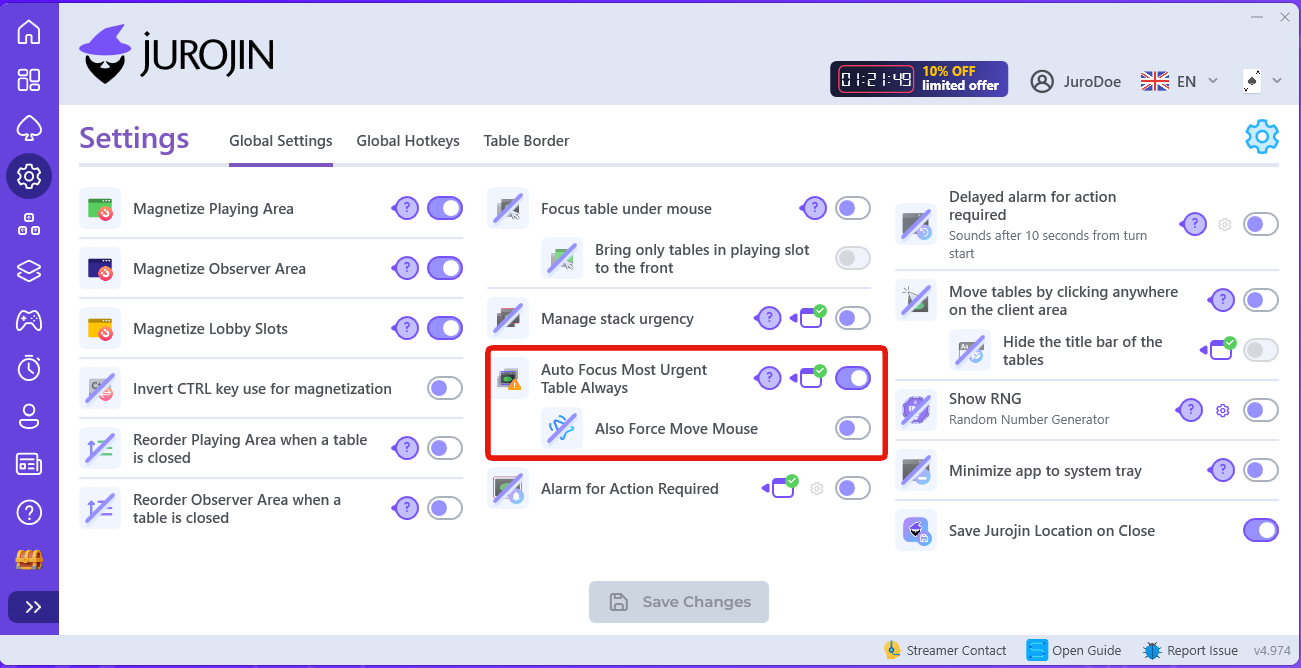1301x668 pixels.
Task: Open the EN language dropdown
Action: (1180, 81)
